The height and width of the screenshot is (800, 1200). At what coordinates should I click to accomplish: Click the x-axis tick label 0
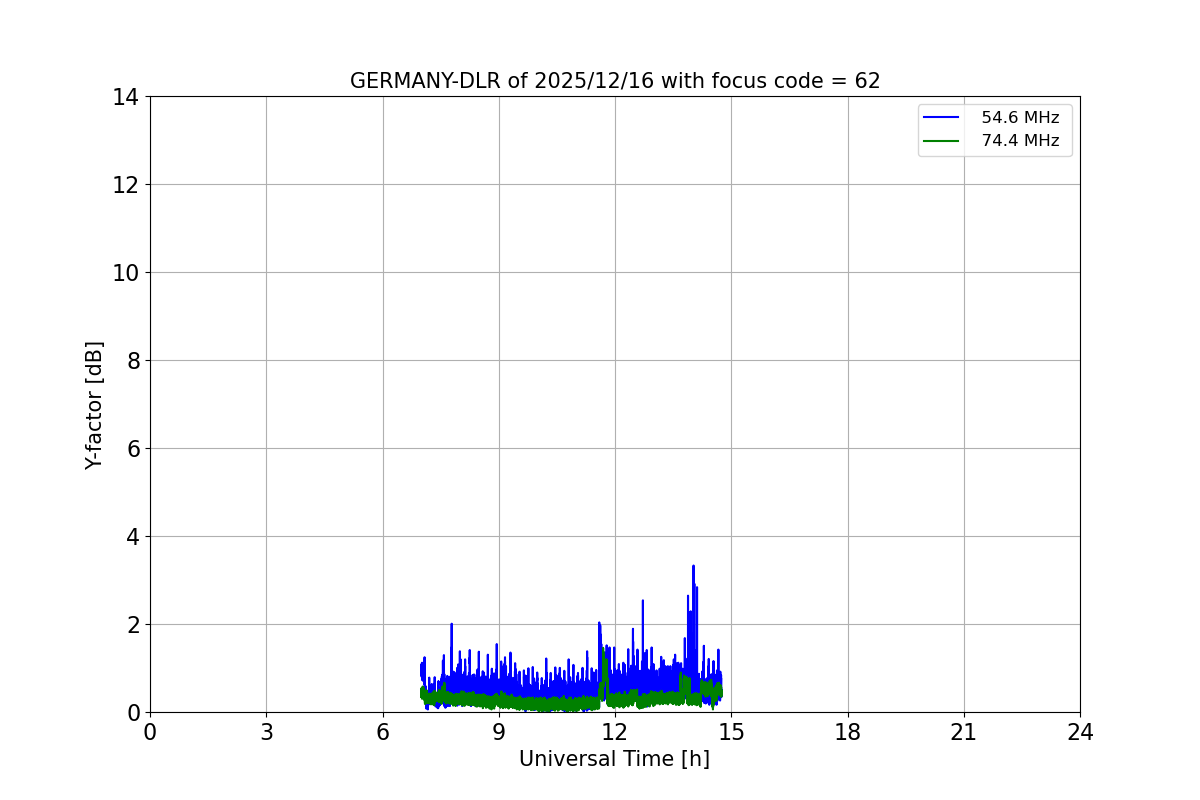pos(150,732)
